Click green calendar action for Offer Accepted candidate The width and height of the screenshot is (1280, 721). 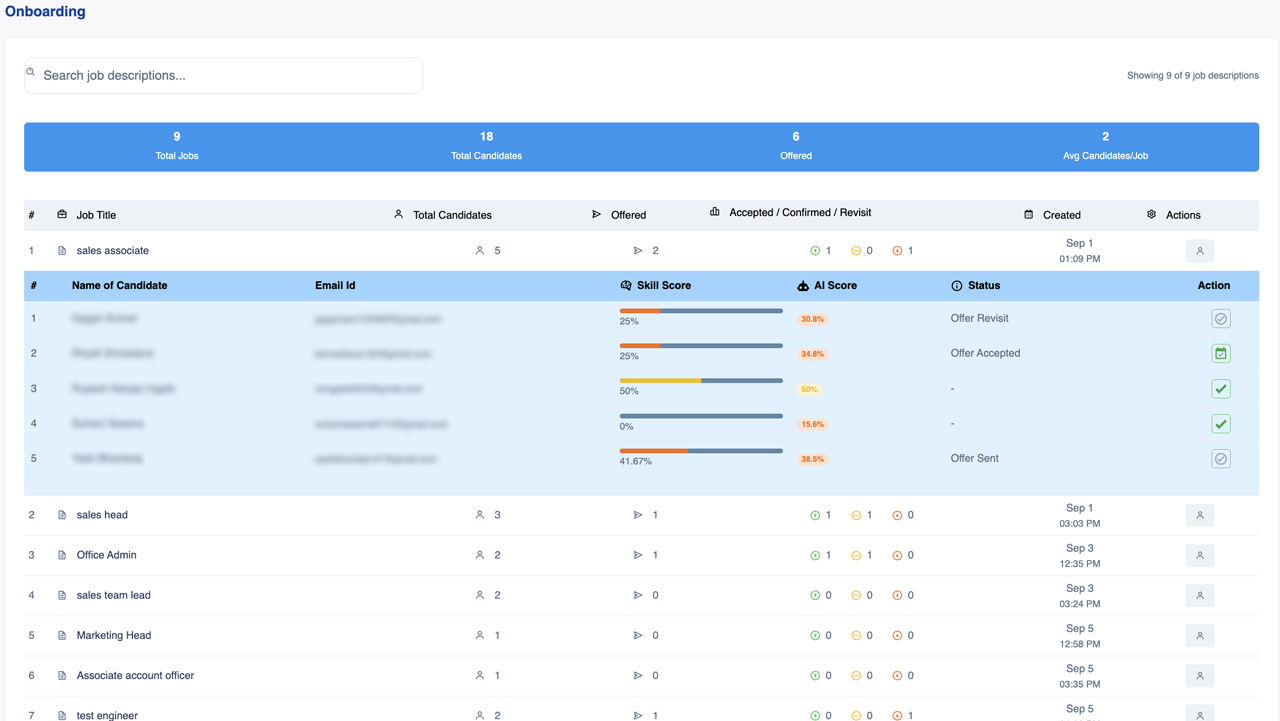click(1220, 353)
